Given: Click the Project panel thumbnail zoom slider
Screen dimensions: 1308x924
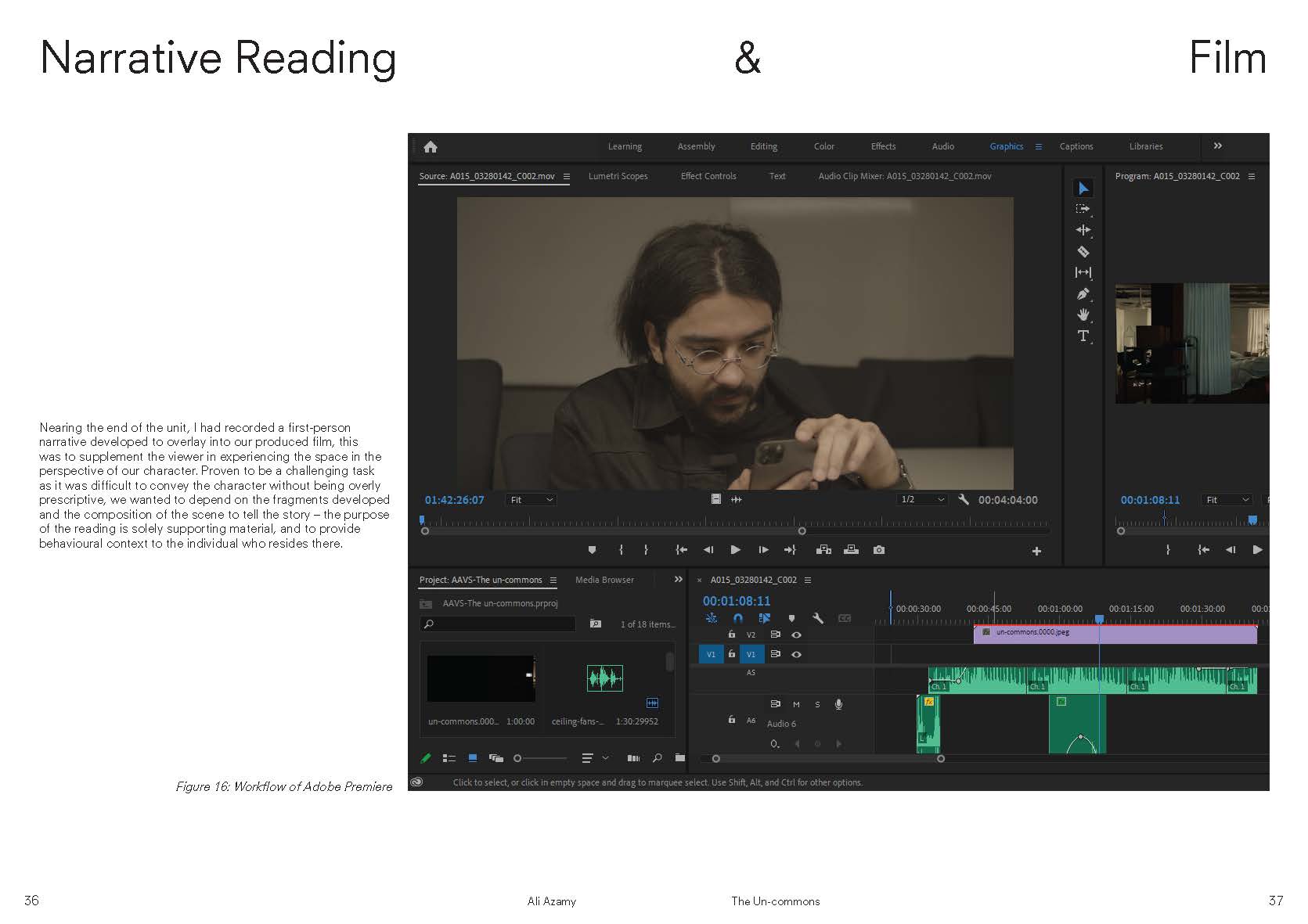Looking at the screenshot, I should 541,758.
